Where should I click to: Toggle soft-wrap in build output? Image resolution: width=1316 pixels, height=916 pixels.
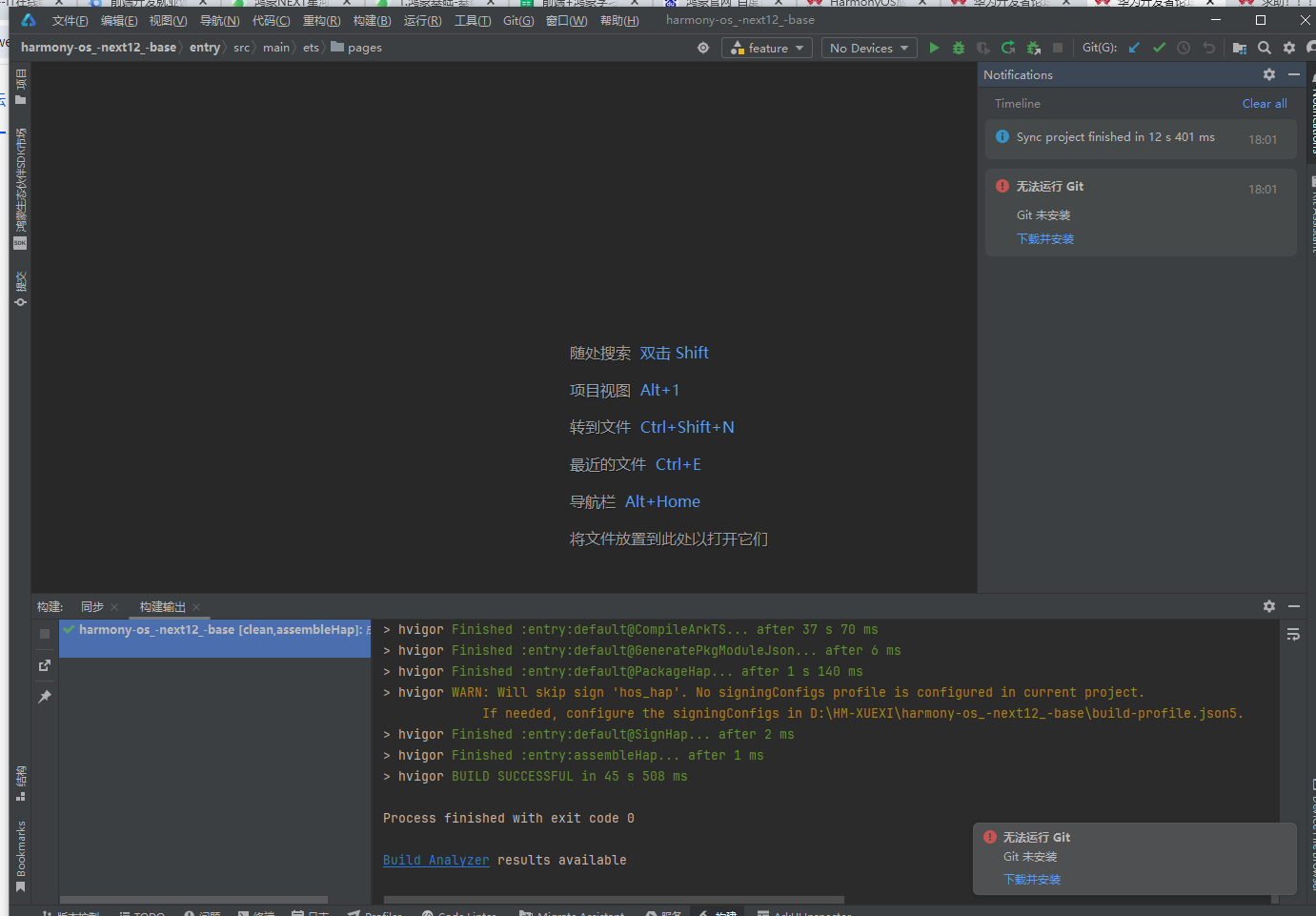tap(1293, 634)
